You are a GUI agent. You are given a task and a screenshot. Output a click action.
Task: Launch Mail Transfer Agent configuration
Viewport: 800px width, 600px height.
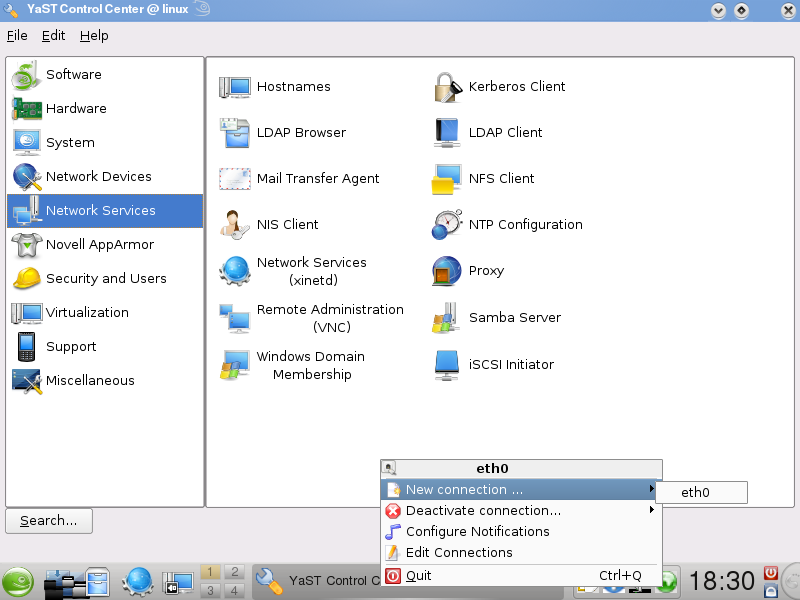[x=299, y=179]
